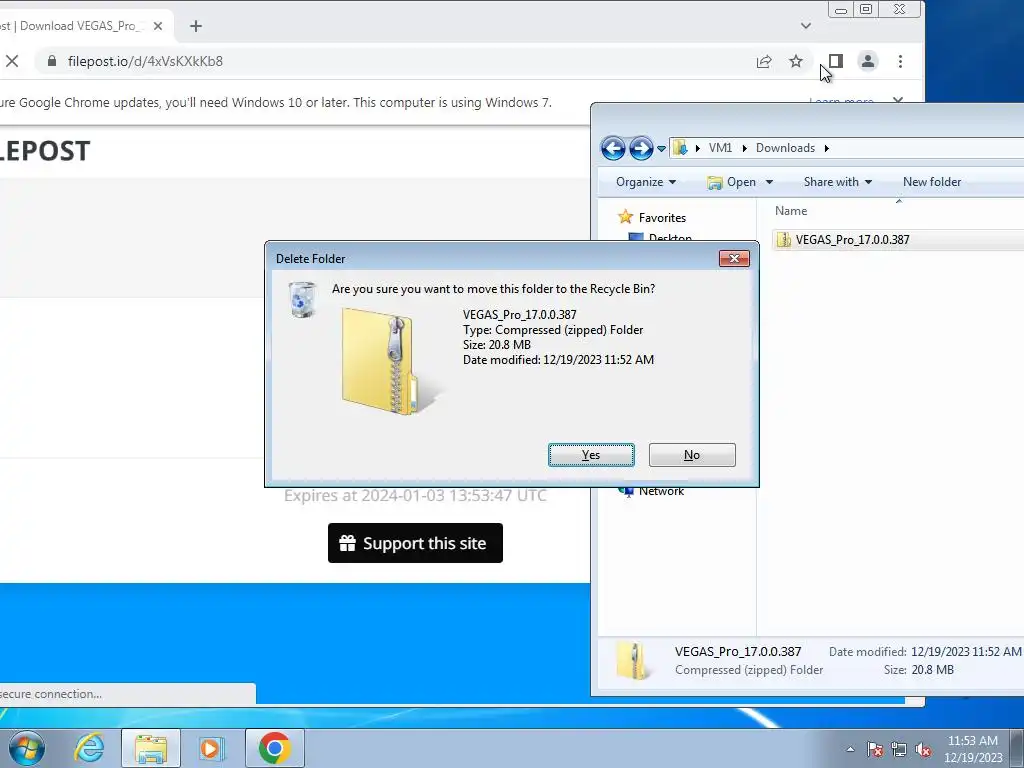Close the Delete Folder dialog
This screenshot has width=1024, height=768.
tap(734, 259)
